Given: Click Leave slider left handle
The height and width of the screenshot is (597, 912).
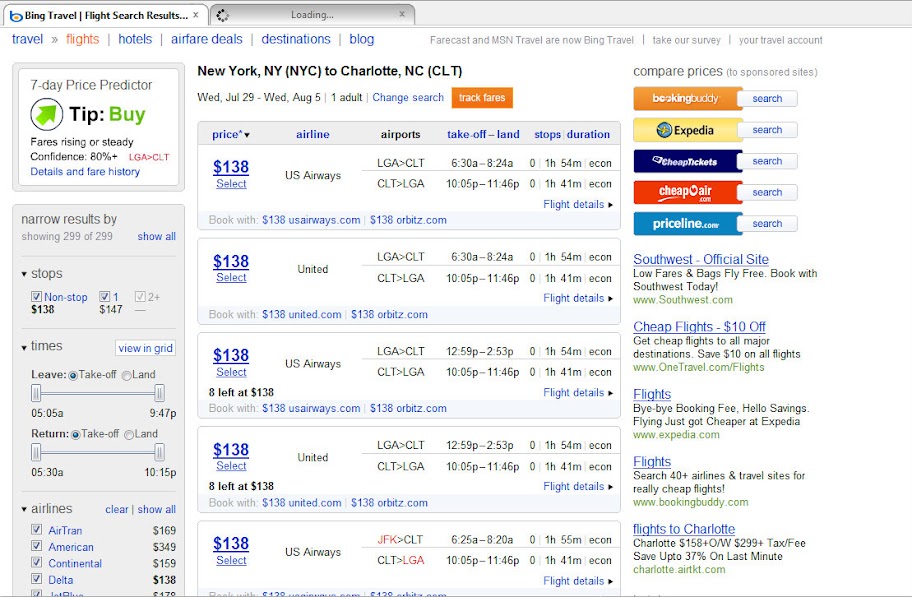Looking at the screenshot, I should [36, 393].
